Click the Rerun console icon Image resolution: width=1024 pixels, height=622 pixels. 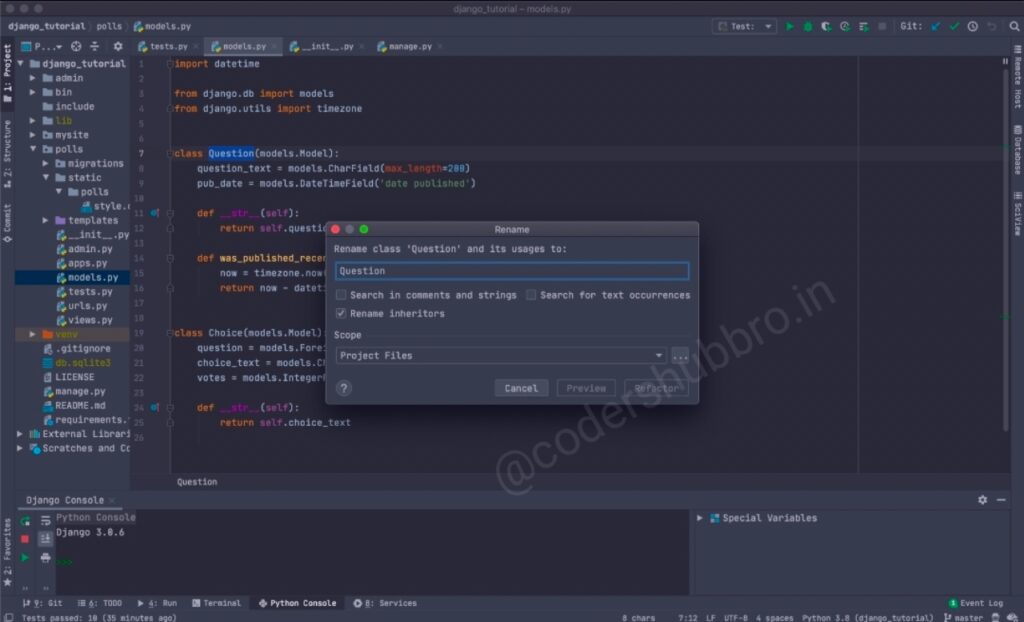pos(25,521)
